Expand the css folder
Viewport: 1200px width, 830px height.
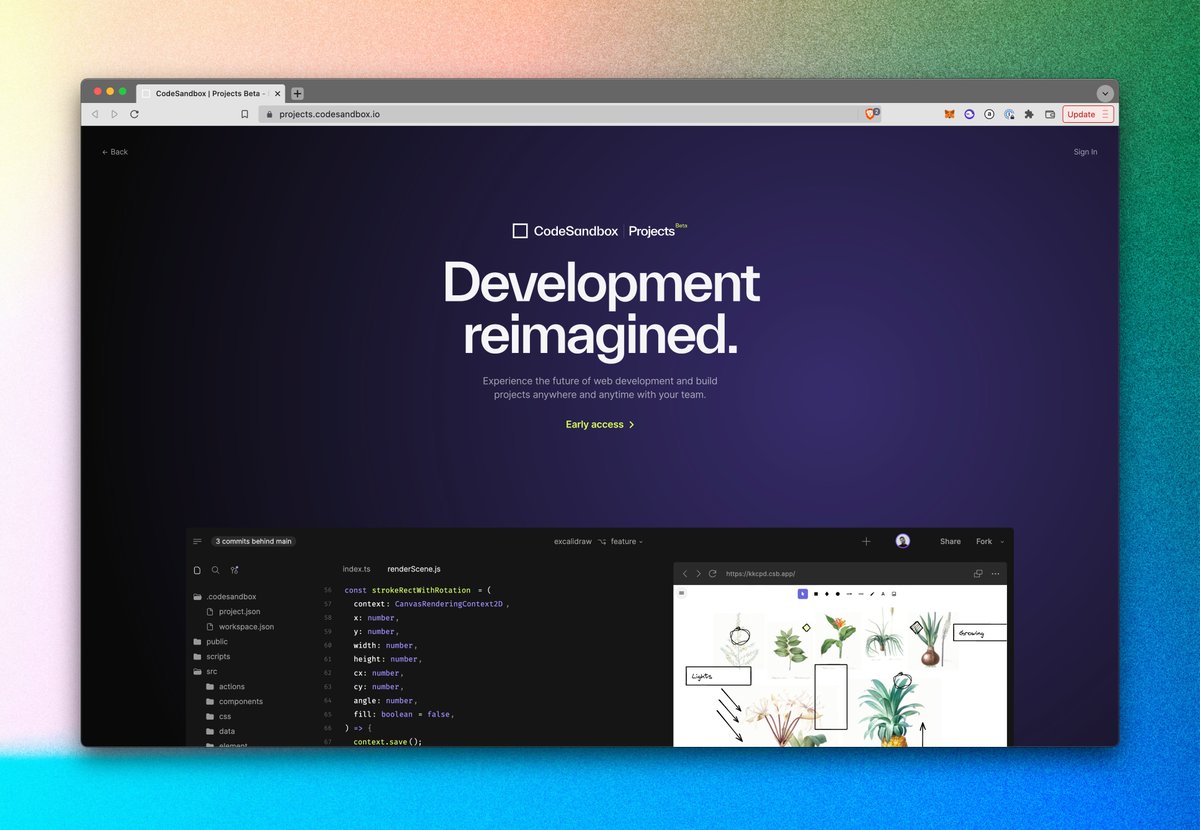[218, 717]
